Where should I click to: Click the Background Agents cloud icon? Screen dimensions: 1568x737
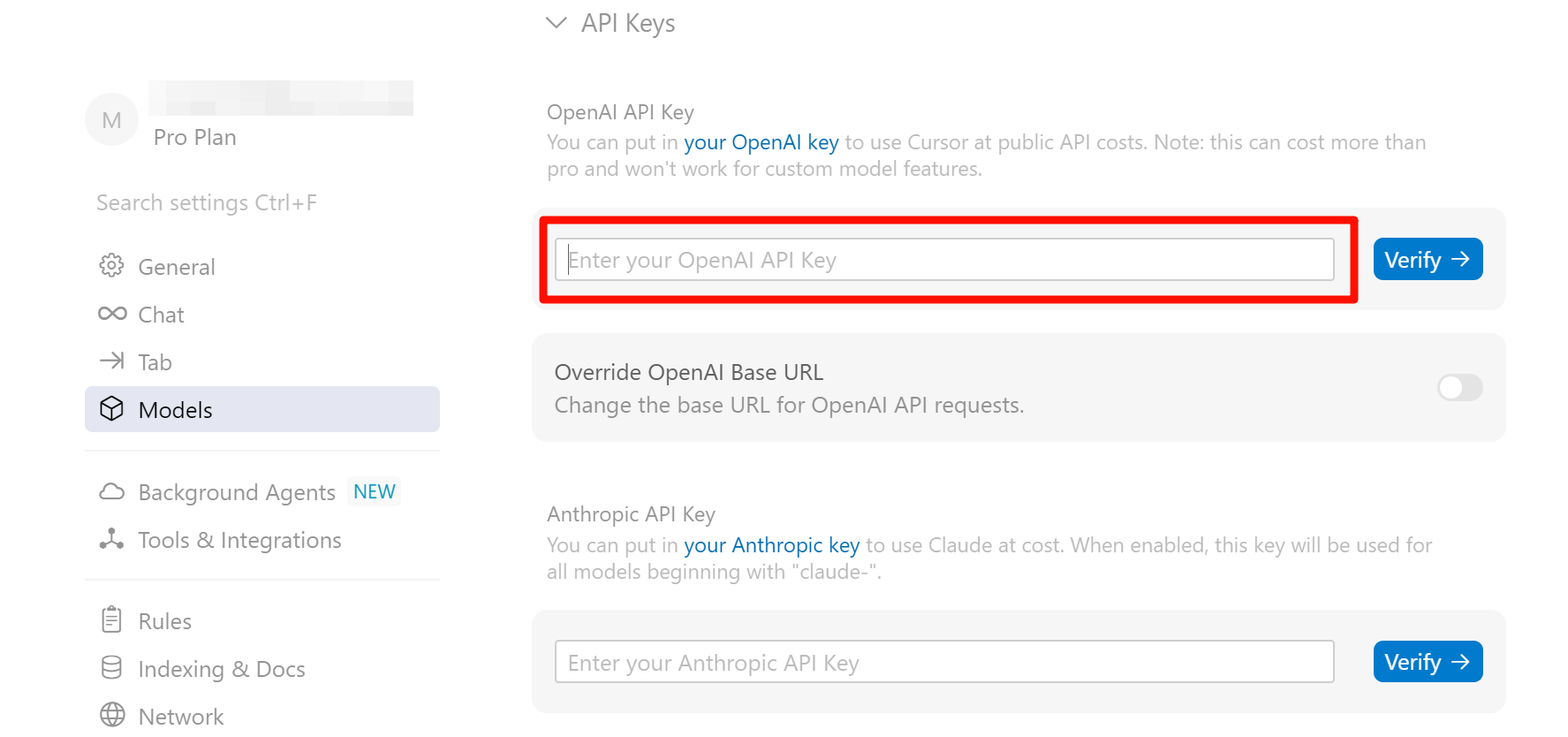click(x=112, y=491)
